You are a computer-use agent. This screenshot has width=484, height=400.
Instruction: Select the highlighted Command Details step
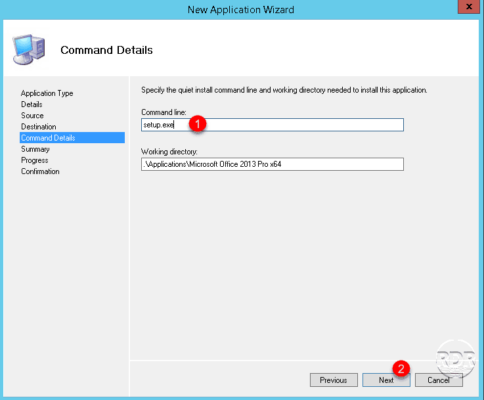72,138
